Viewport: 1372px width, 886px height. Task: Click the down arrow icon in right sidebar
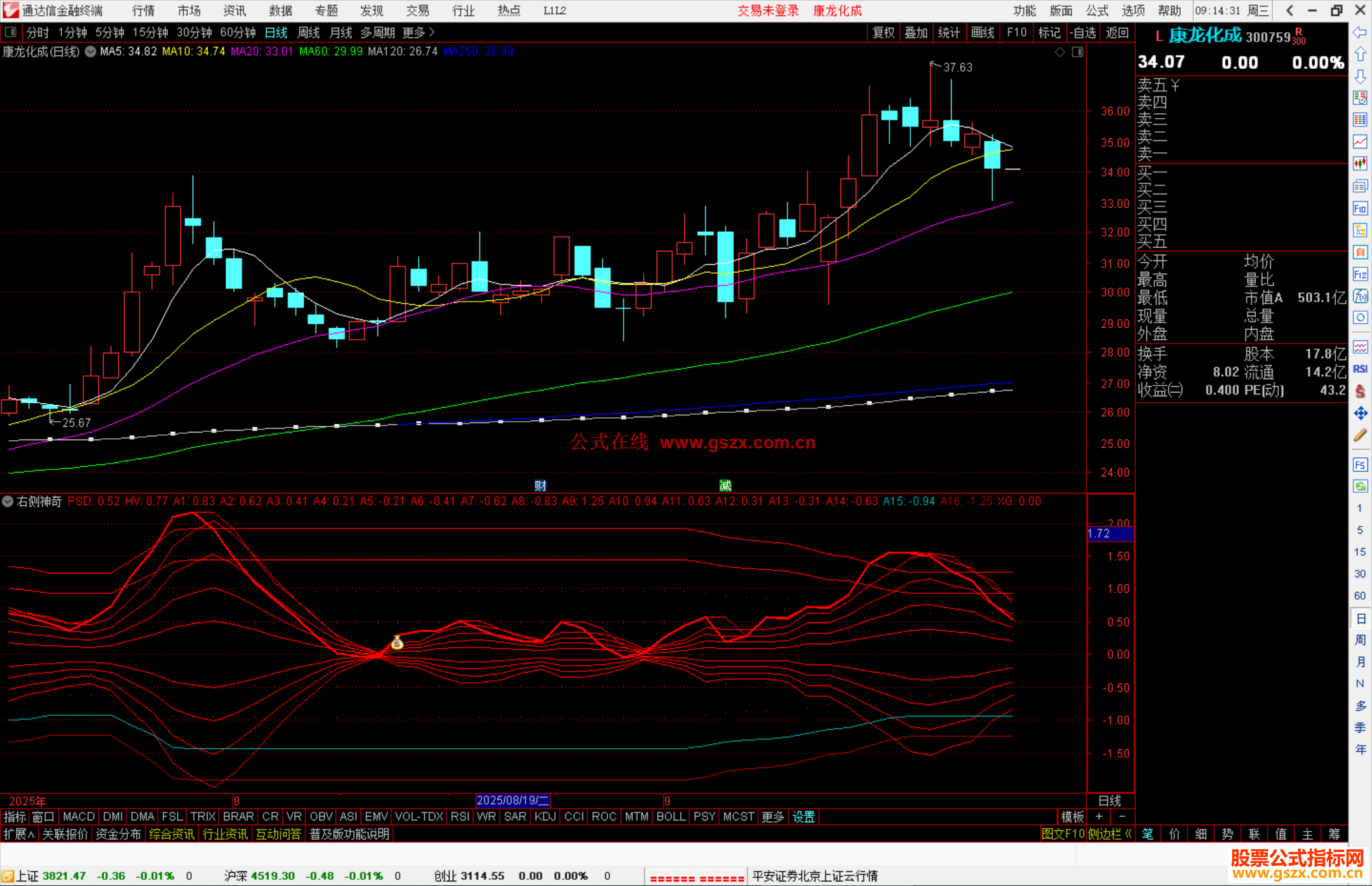(1360, 76)
